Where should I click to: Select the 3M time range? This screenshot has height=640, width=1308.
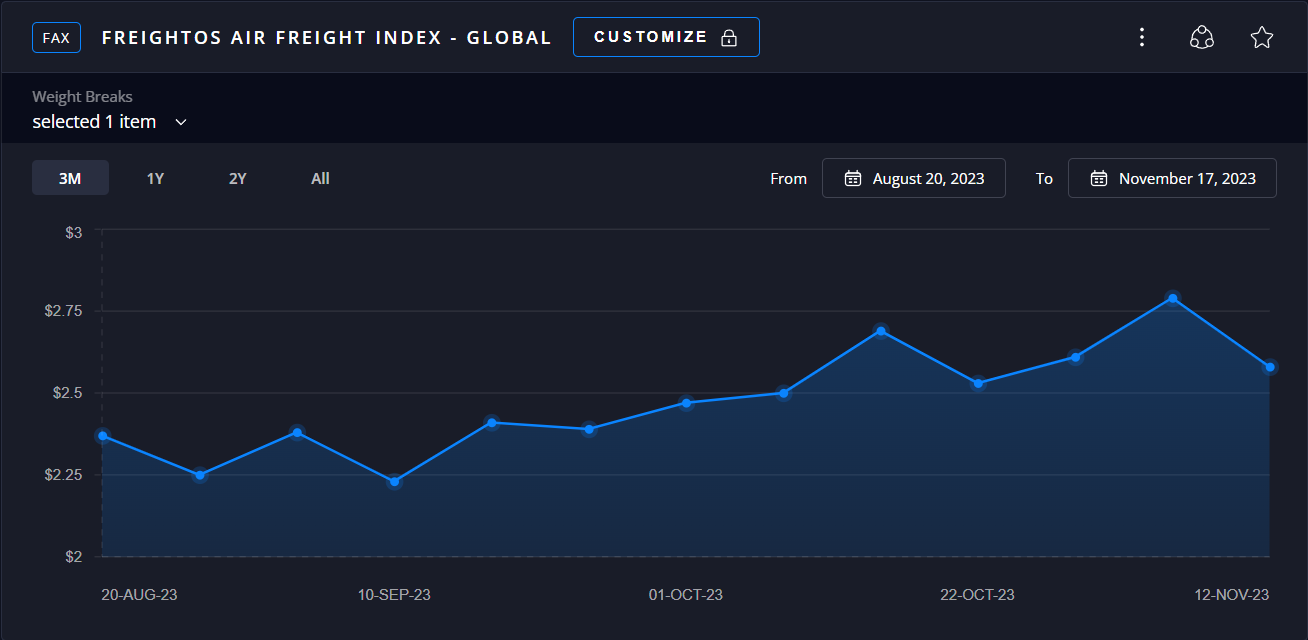point(70,178)
